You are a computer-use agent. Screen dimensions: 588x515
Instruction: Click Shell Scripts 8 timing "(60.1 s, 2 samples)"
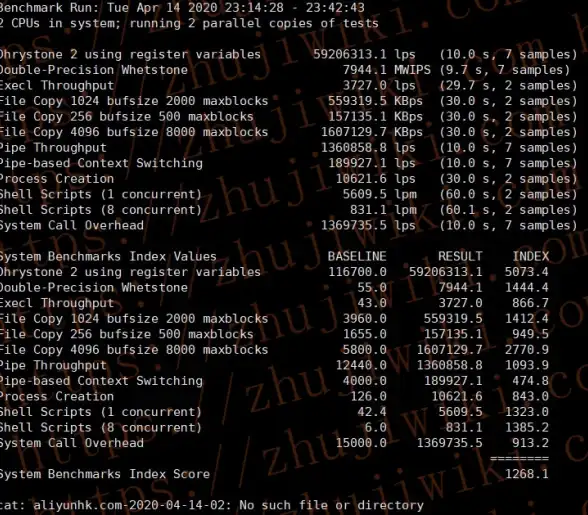508,210
